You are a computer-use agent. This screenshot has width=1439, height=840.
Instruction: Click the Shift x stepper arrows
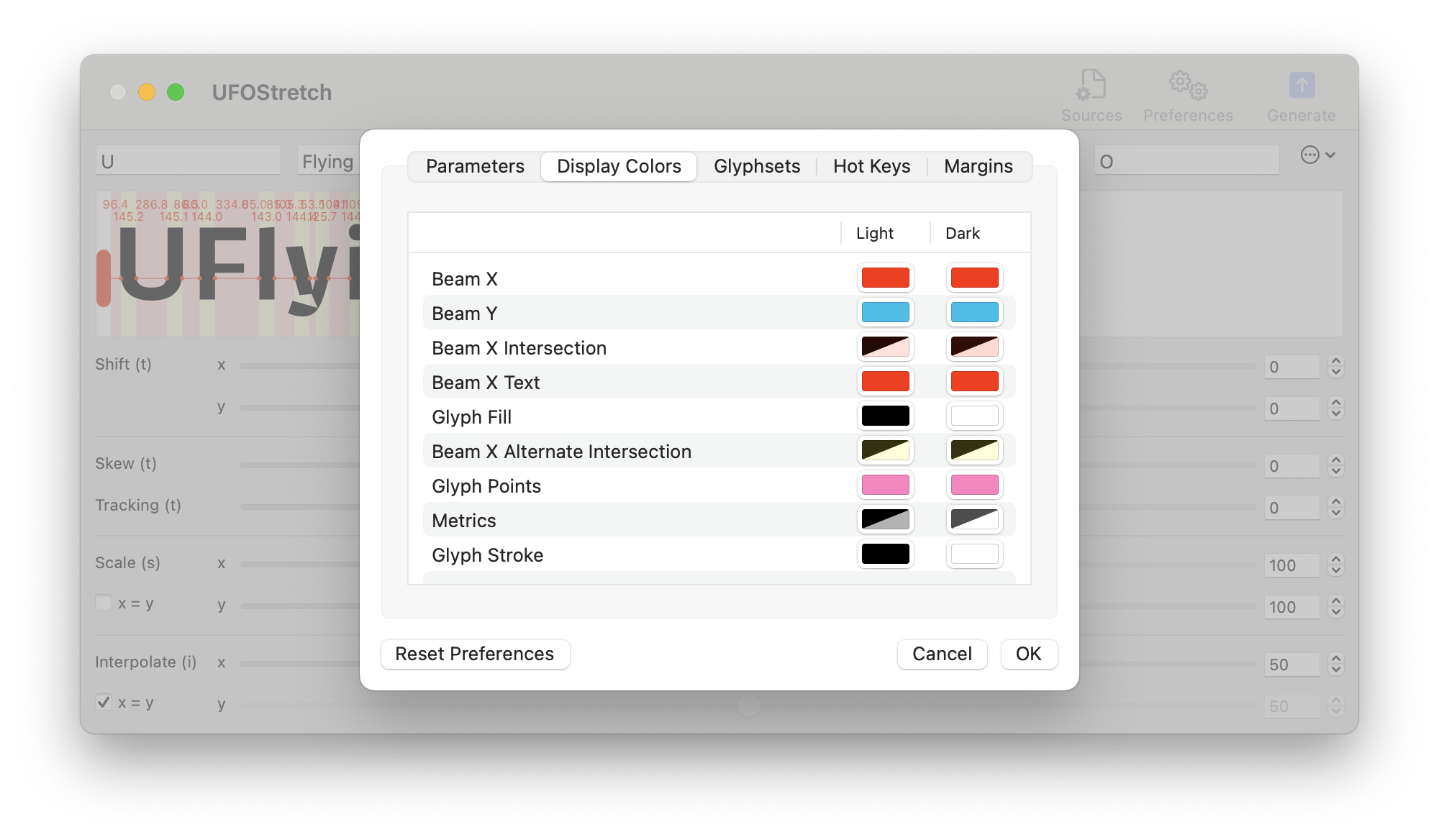[x=1336, y=367]
